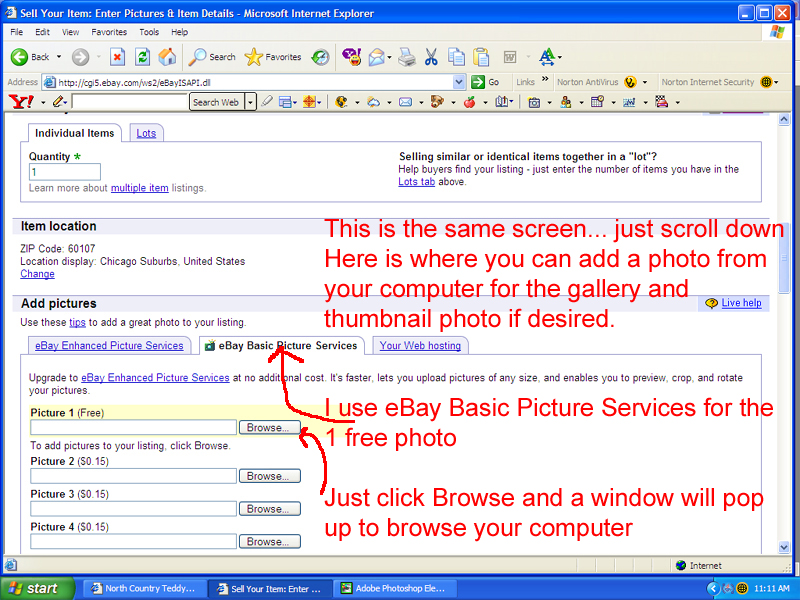Click the Mail envelope icon
This screenshot has width=800, height=600.
pos(378,57)
